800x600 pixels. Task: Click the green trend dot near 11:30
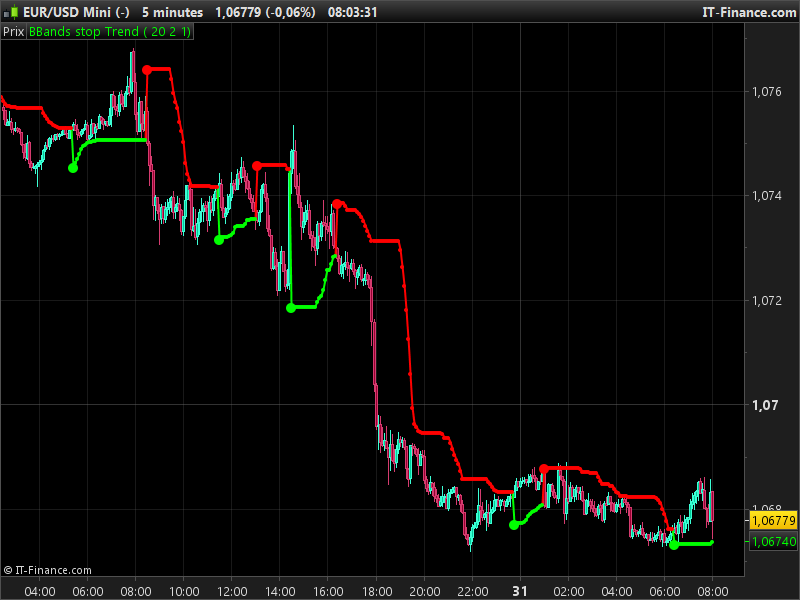[219, 240]
